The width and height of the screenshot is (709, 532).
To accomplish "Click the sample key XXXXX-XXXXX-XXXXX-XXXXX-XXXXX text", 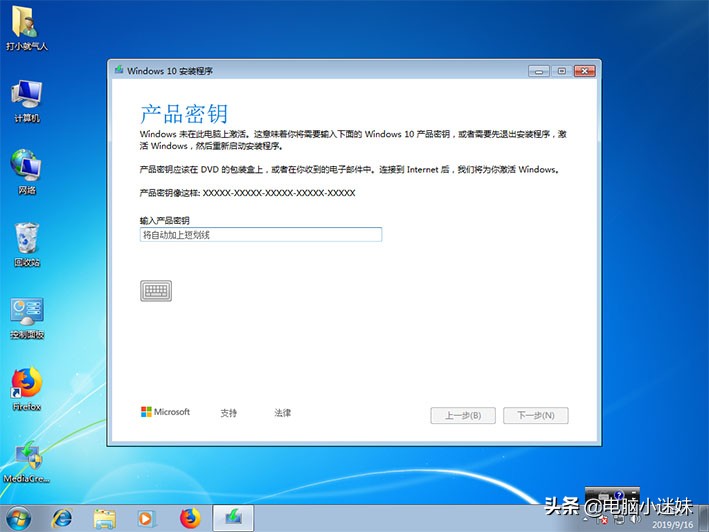I will pos(279,193).
